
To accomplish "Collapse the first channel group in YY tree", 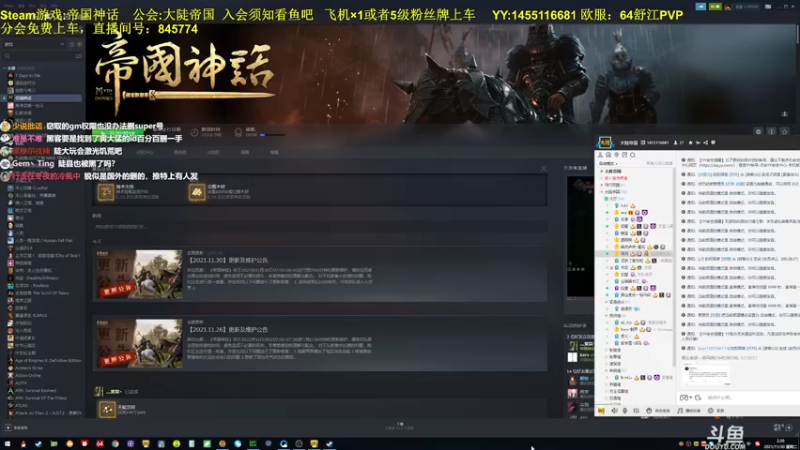I will tap(602, 171).
